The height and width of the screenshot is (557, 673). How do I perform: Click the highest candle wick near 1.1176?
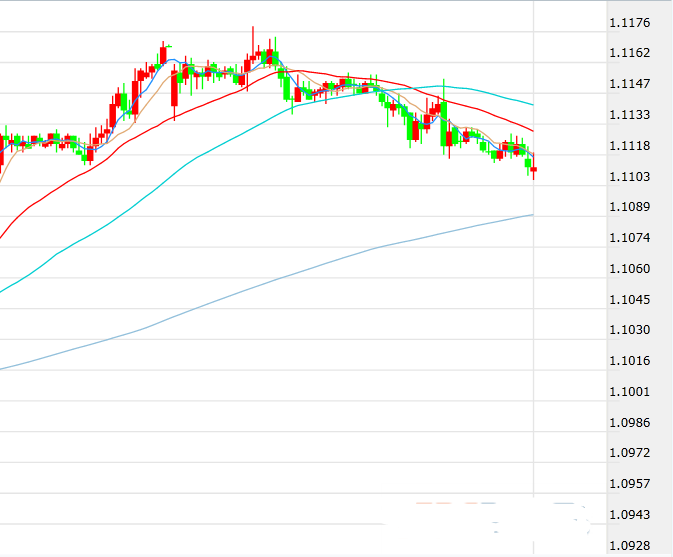click(x=253, y=30)
